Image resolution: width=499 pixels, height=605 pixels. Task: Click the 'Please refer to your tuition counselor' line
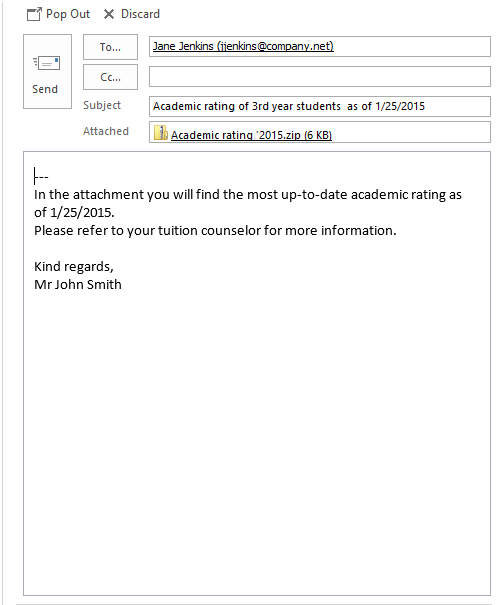pos(215,230)
